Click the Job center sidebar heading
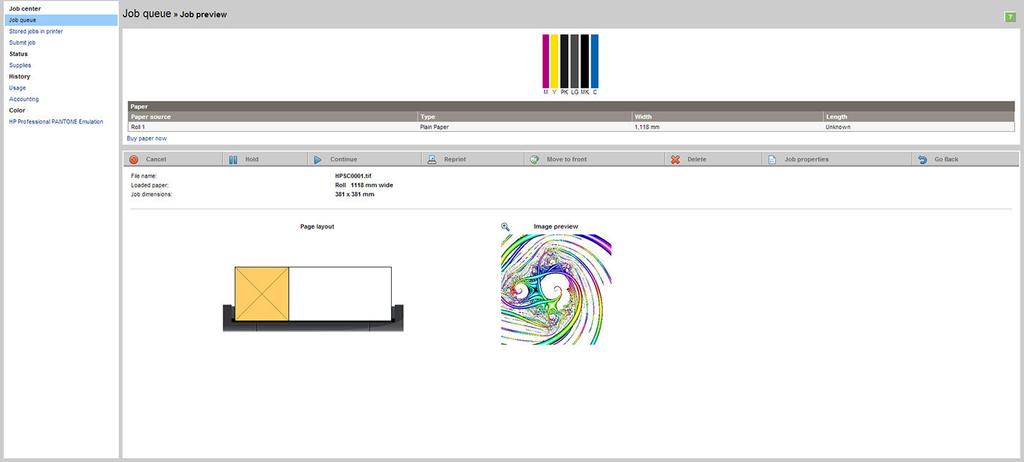1024x462 pixels. click(25, 9)
